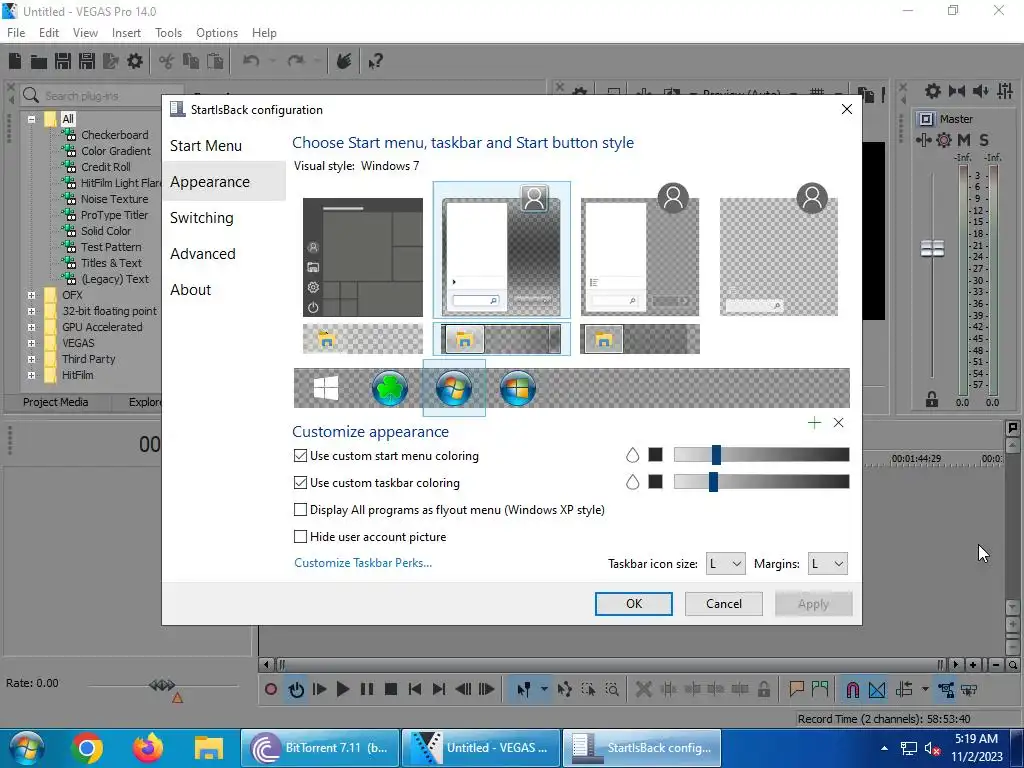Open the Margins dropdown
The height and width of the screenshot is (768, 1024).
click(827, 564)
